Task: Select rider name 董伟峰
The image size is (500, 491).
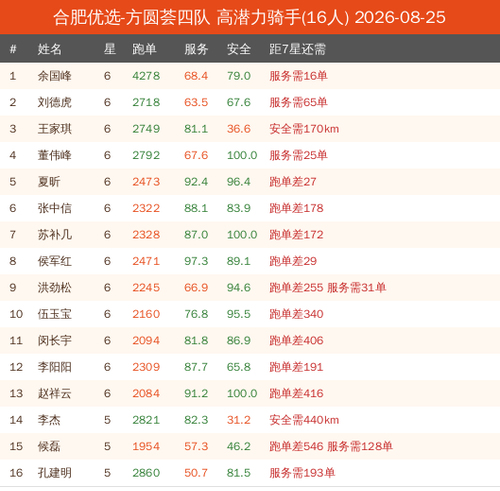Action: (x=55, y=155)
